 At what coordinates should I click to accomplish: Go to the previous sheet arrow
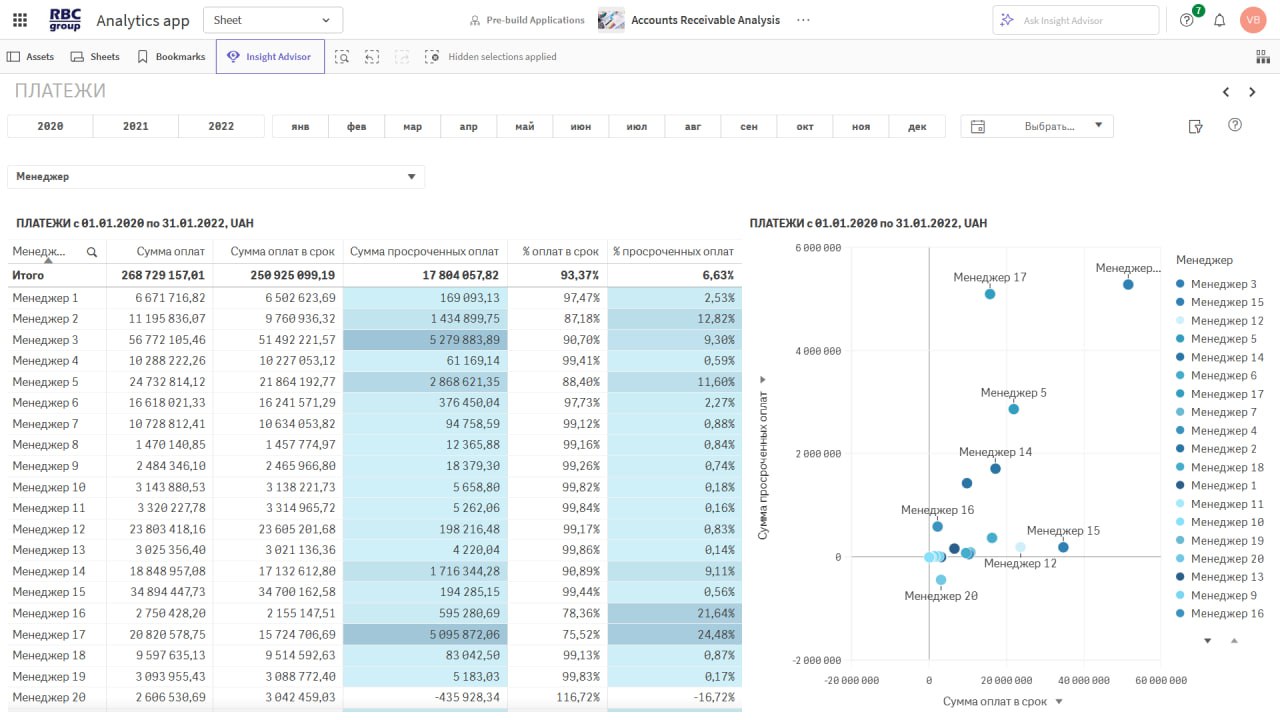point(1226,92)
